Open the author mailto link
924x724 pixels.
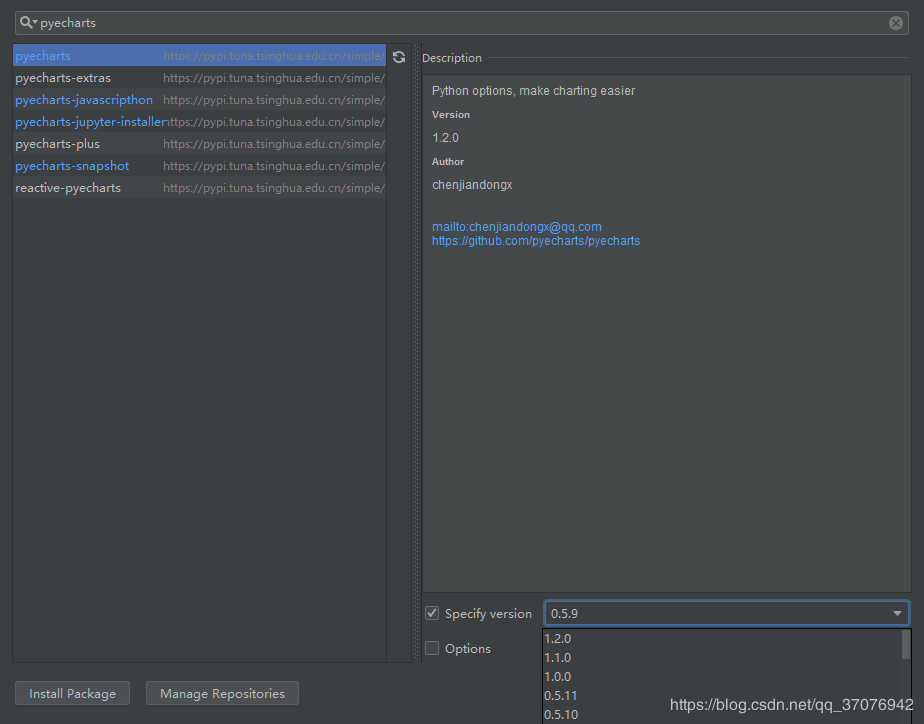[517, 227]
